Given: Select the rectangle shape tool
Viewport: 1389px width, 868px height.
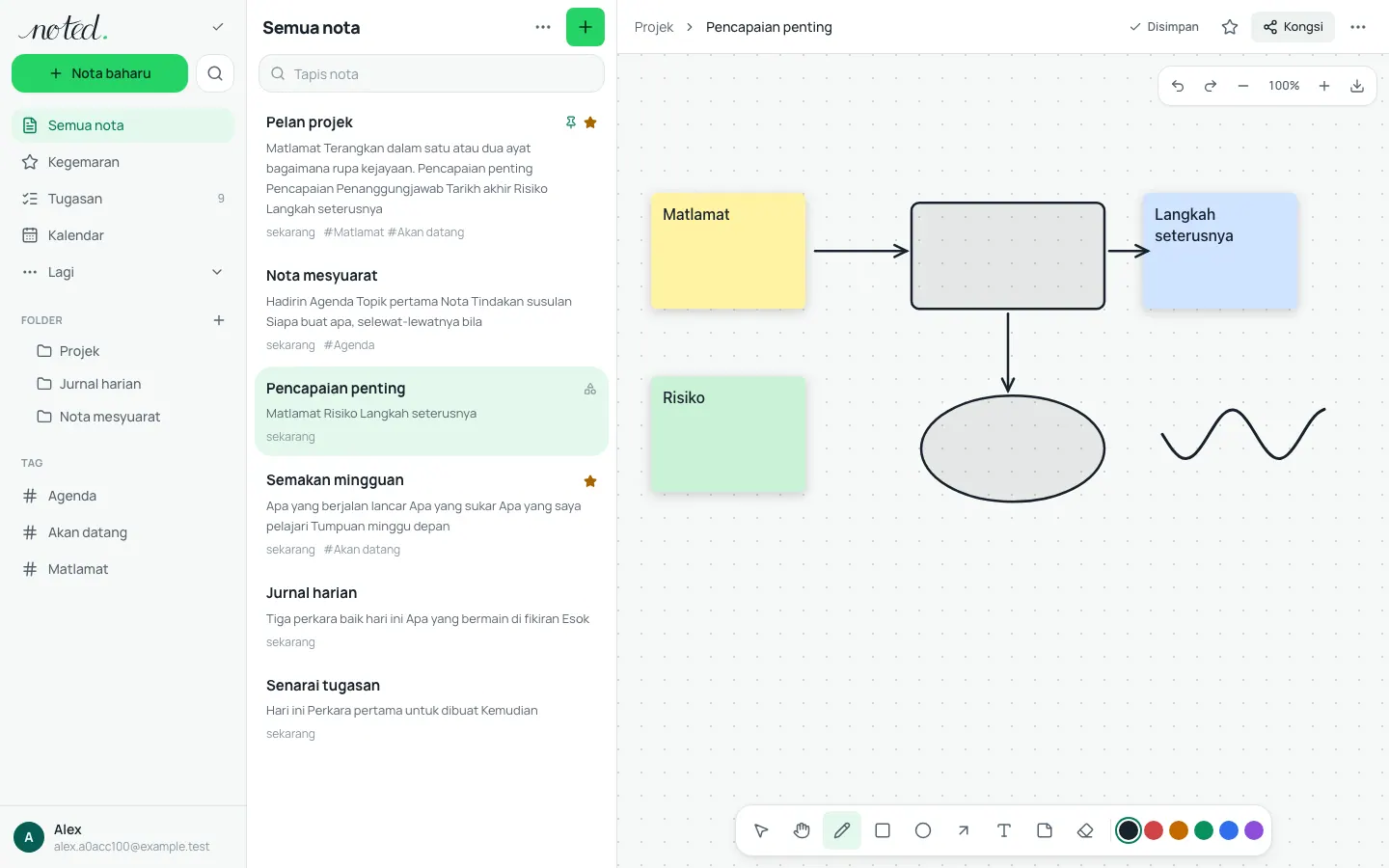Looking at the screenshot, I should [x=883, y=830].
